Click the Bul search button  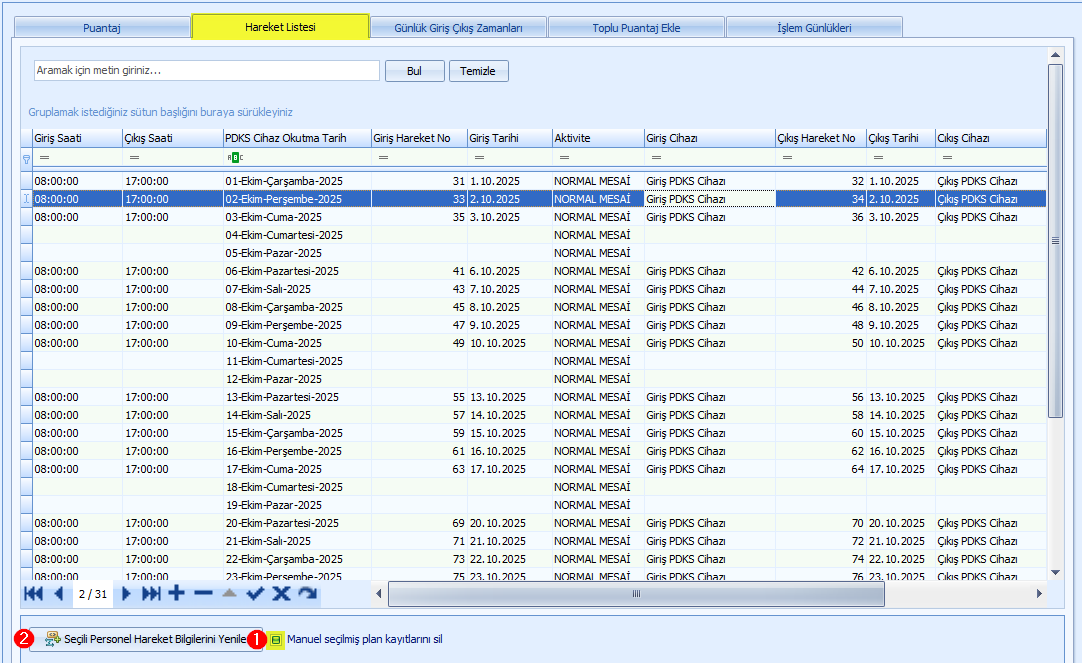(x=414, y=71)
